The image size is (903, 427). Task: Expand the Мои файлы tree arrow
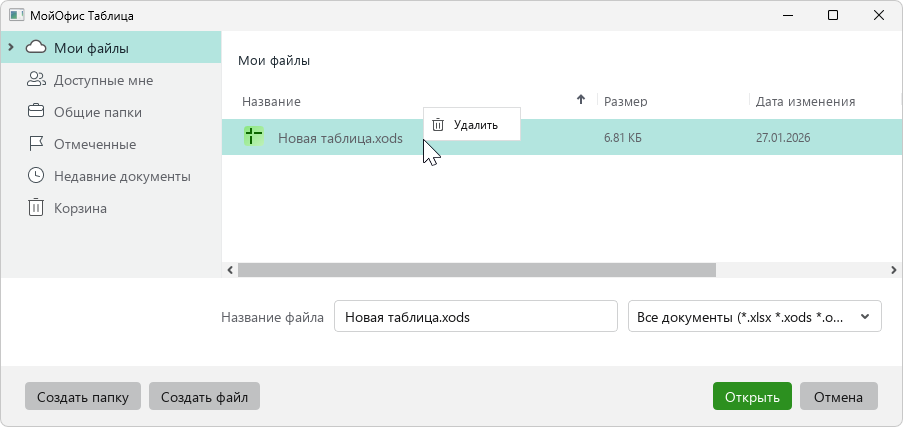point(10,47)
